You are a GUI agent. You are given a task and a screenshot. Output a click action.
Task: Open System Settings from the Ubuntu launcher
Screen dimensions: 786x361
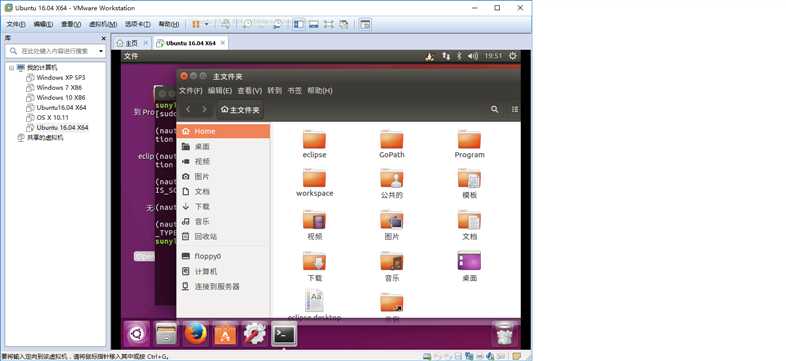255,334
